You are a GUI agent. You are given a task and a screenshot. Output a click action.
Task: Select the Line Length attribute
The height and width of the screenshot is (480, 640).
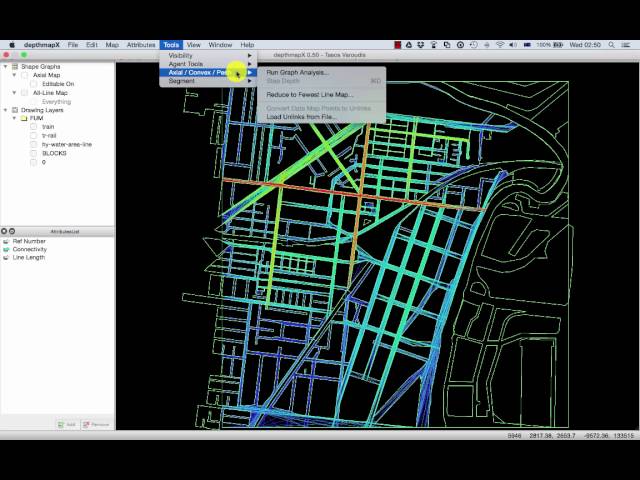pos(29,258)
